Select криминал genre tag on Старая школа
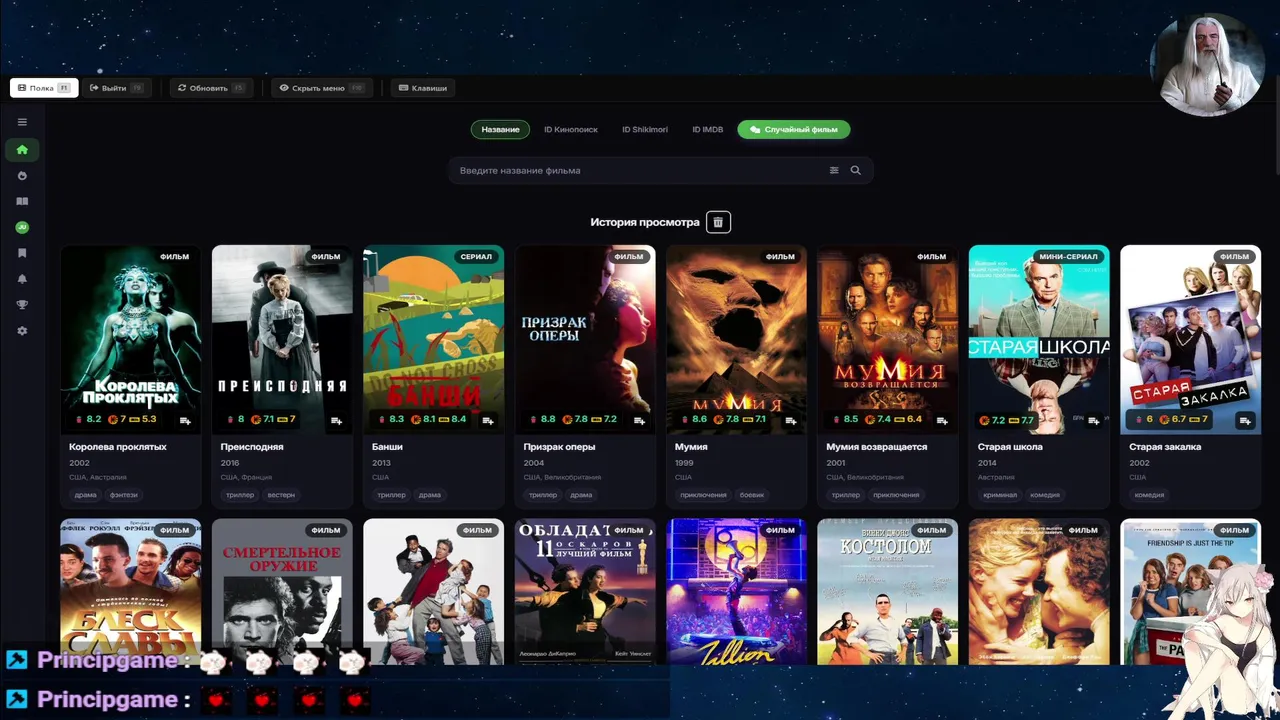 [1000, 495]
